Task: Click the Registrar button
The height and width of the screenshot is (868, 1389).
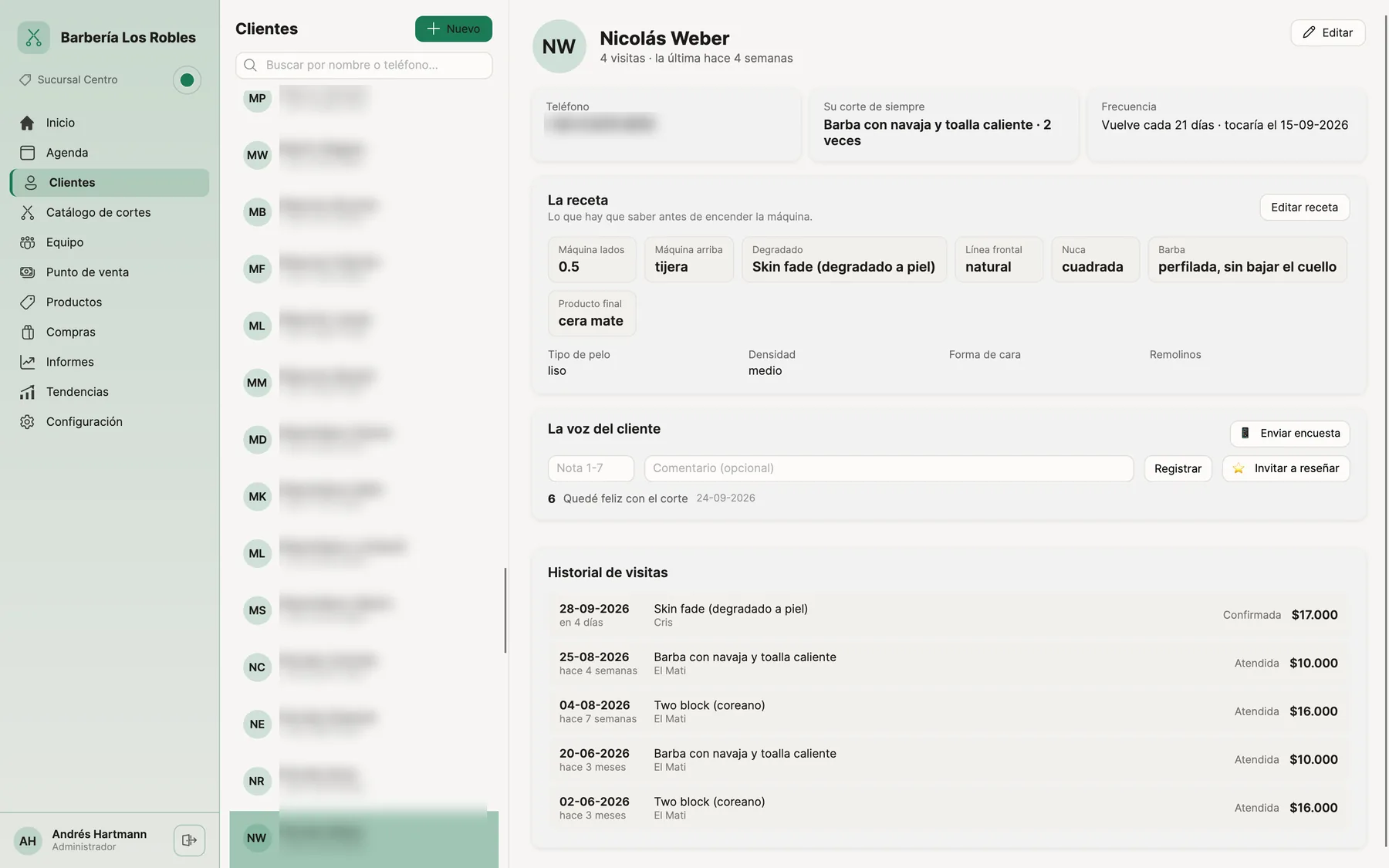Action: tap(1178, 468)
